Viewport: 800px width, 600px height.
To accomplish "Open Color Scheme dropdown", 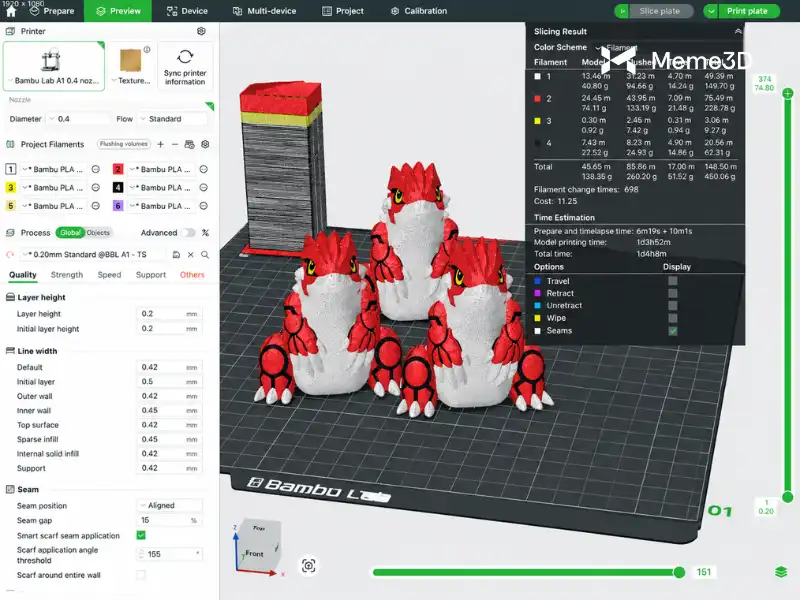I will pos(617,47).
